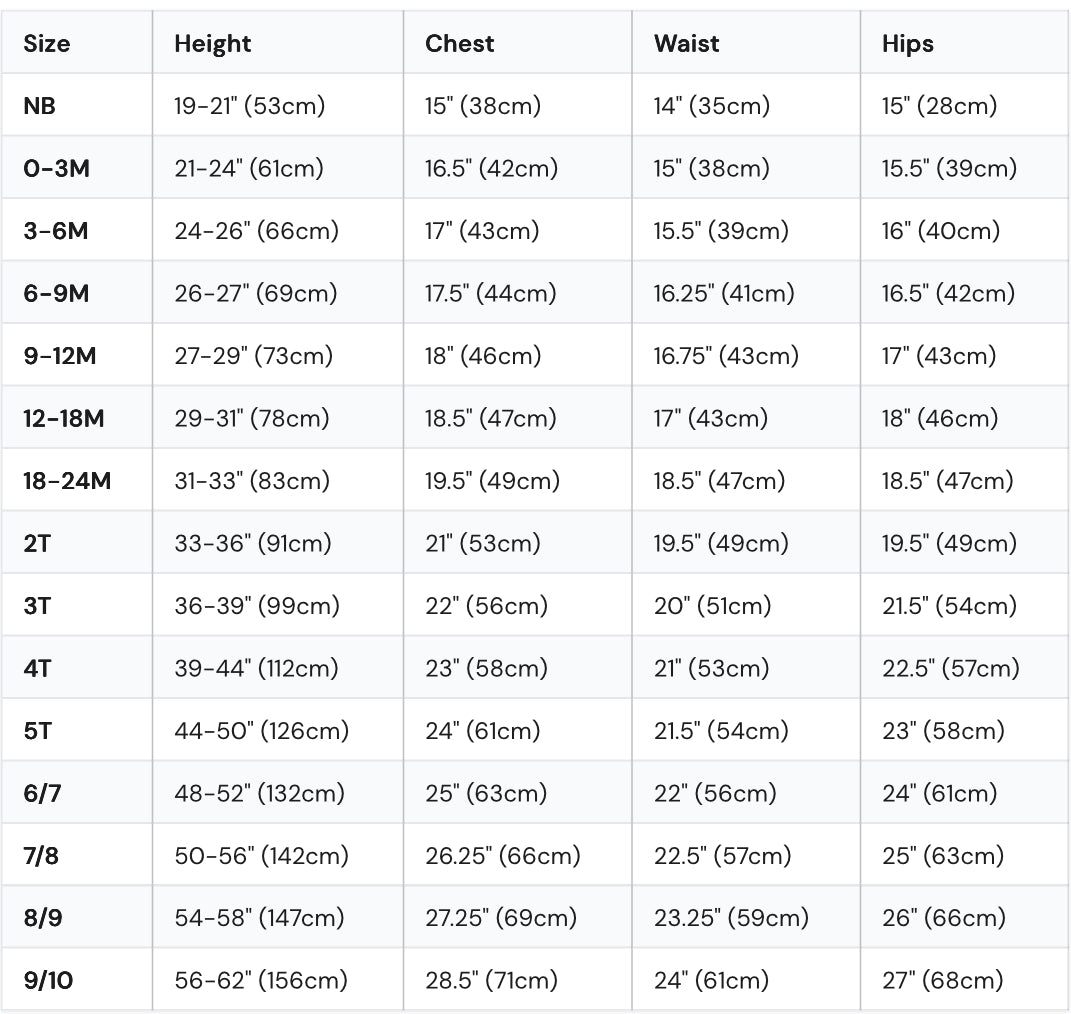Select the 5T size label

pos(38,731)
